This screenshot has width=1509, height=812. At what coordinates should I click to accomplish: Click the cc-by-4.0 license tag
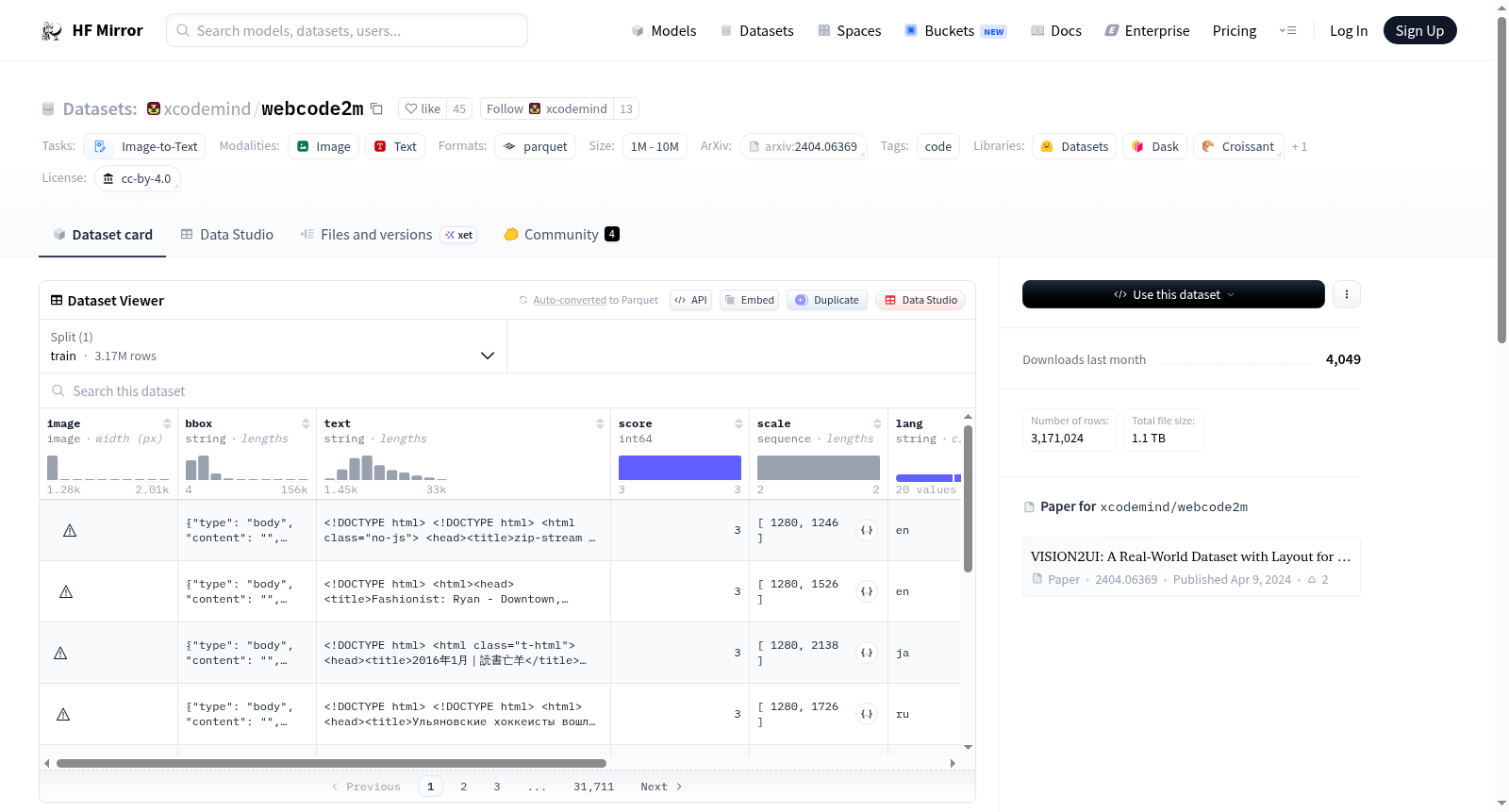(x=138, y=178)
